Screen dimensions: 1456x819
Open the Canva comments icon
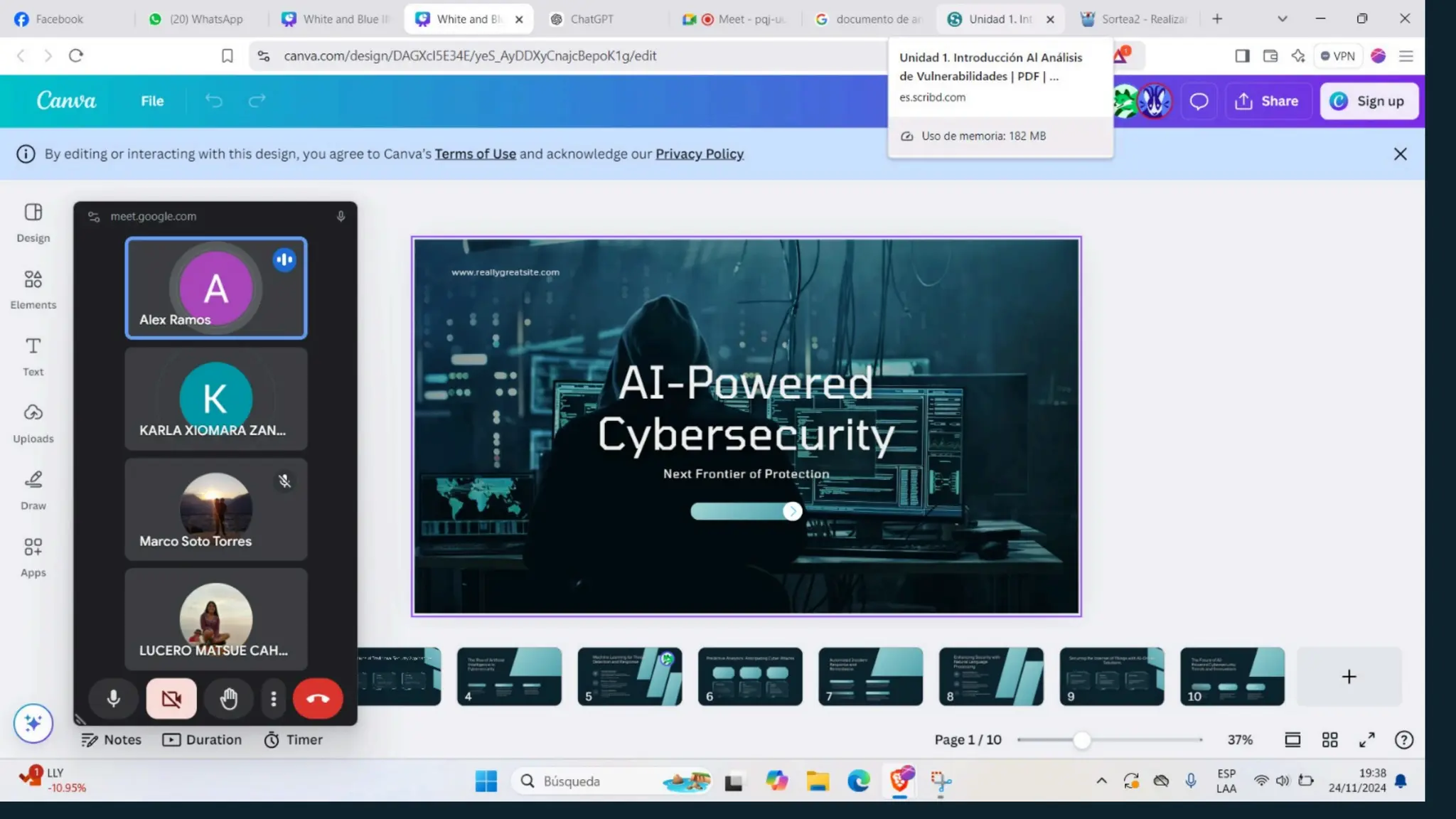(1199, 101)
